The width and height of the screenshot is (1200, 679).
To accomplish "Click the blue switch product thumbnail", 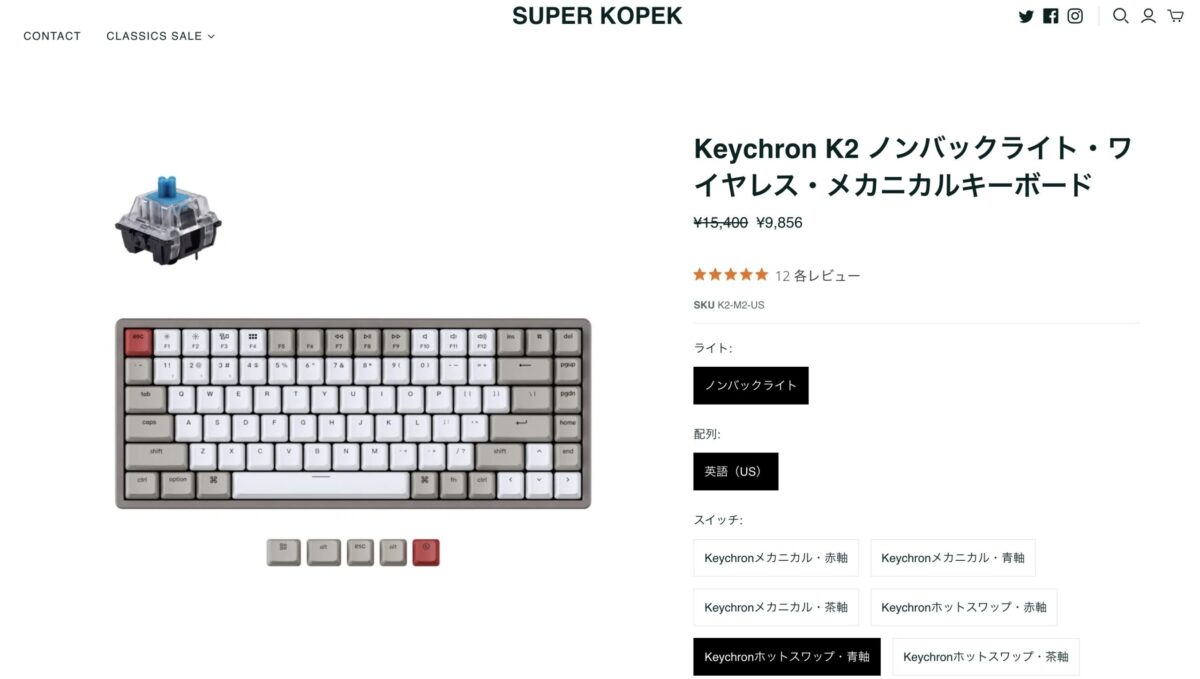I will click(x=167, y=222).
